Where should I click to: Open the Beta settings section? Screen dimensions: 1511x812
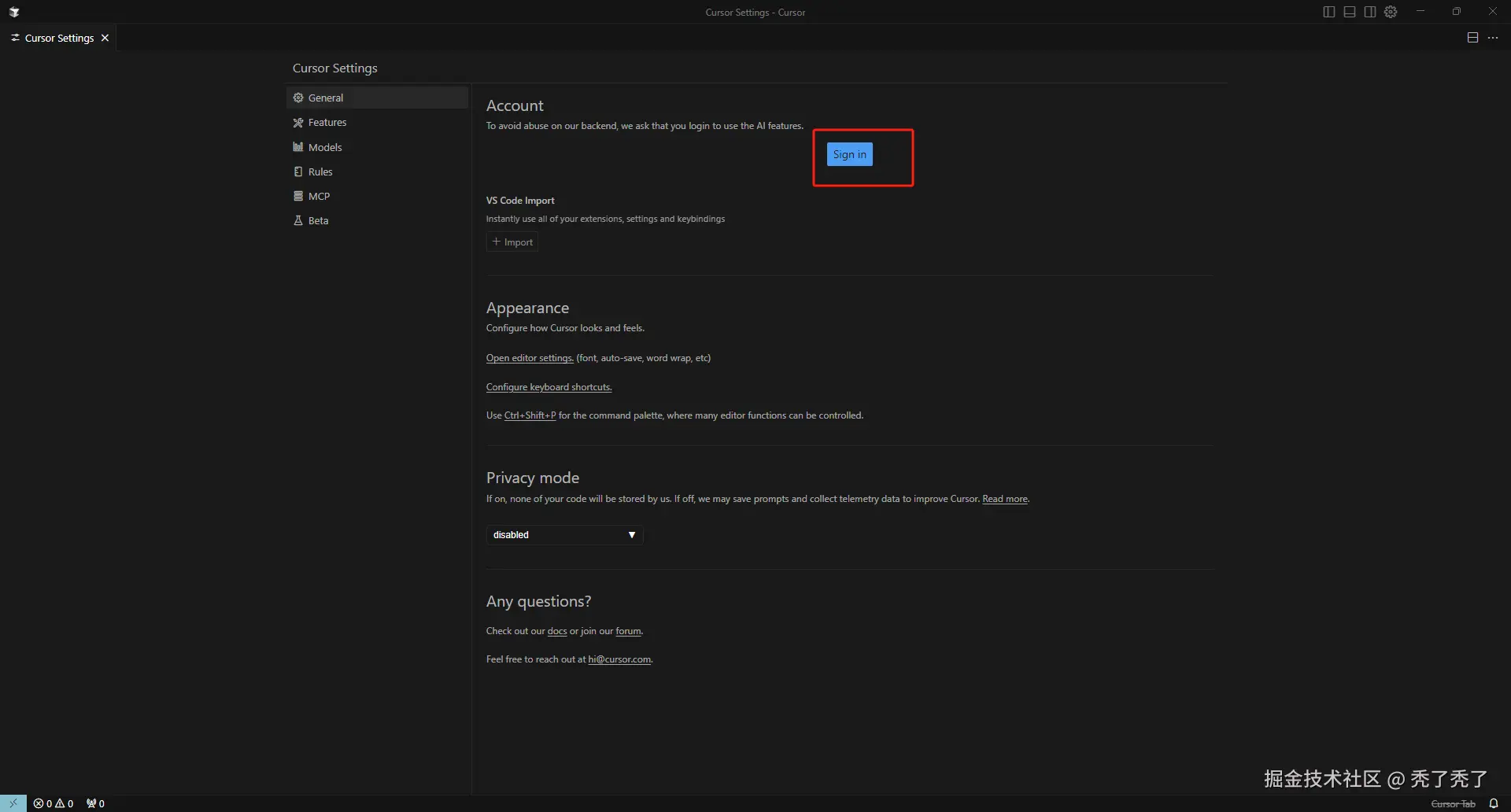377,220
